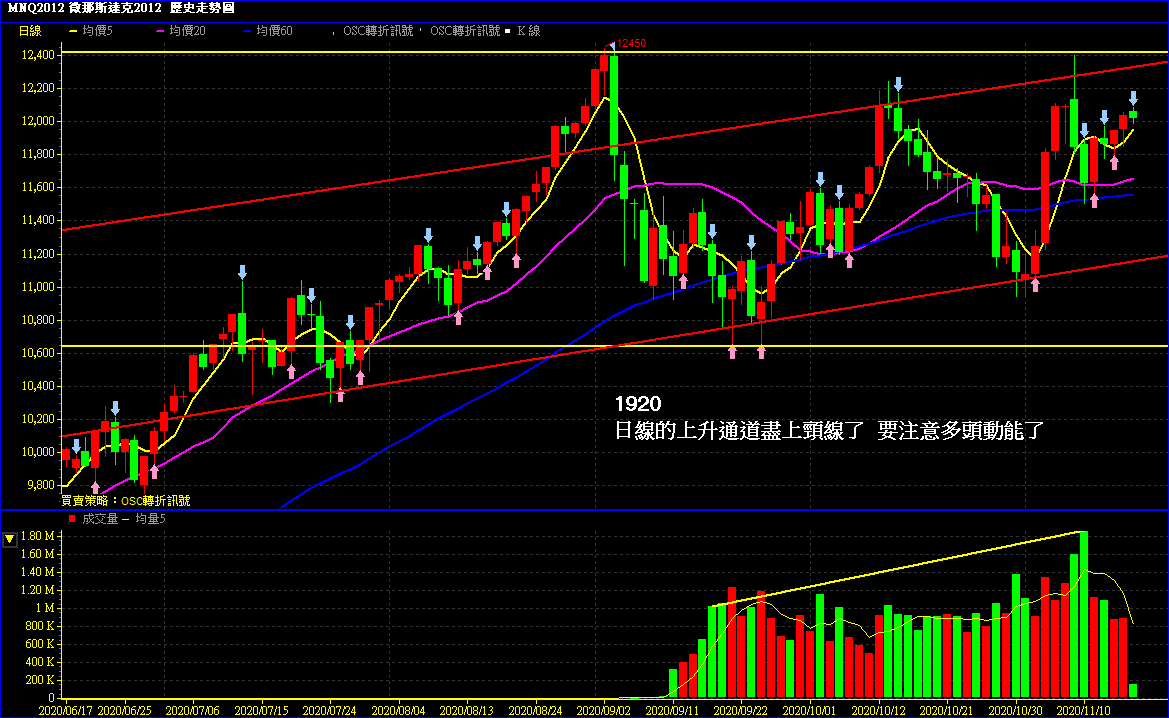This screenshot has height=718, width=1169.
Task: Click the 10,000 price axis label
Action: [38, 452]
